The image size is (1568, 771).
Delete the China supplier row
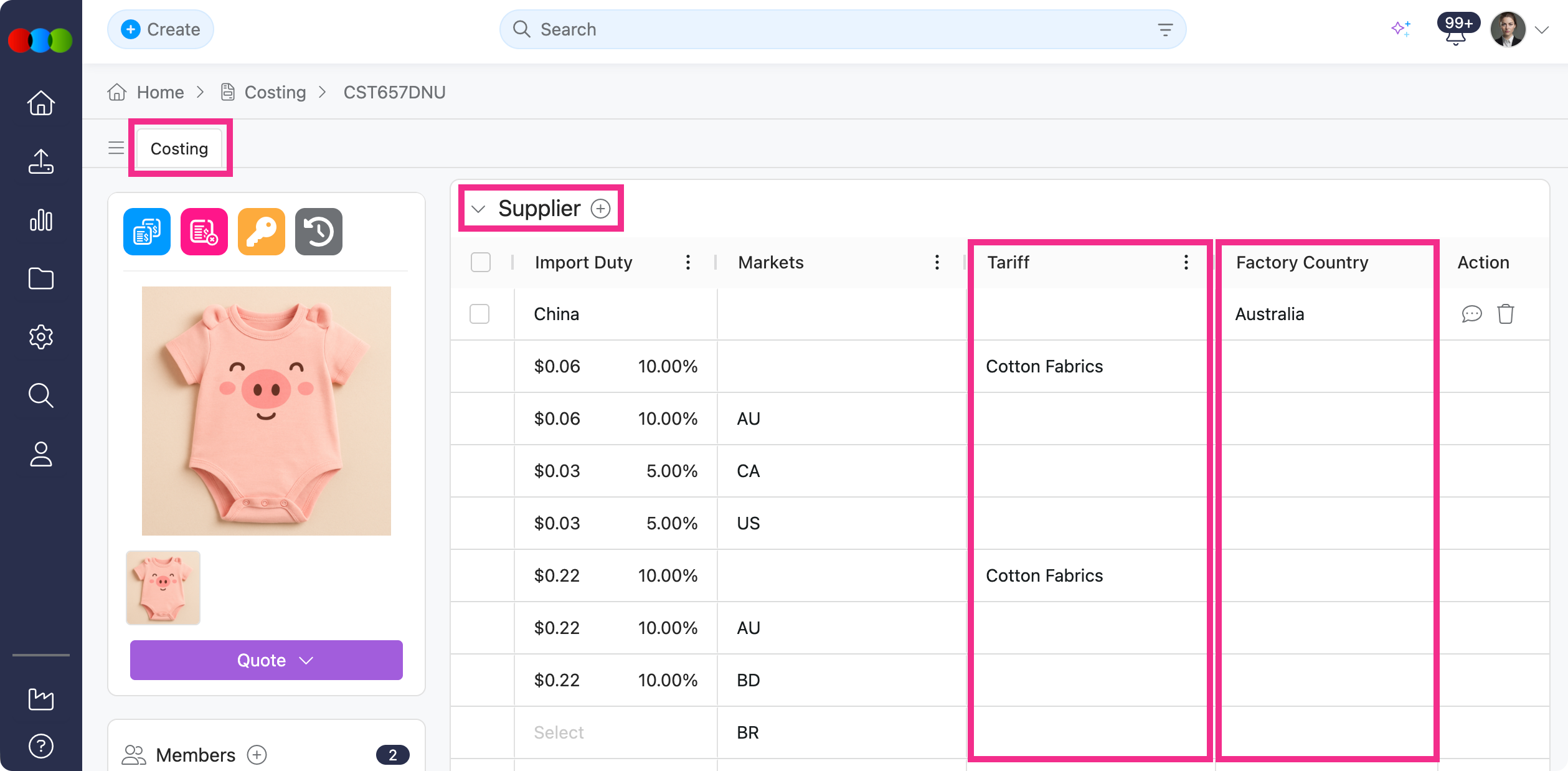(x=1505, y=314)
